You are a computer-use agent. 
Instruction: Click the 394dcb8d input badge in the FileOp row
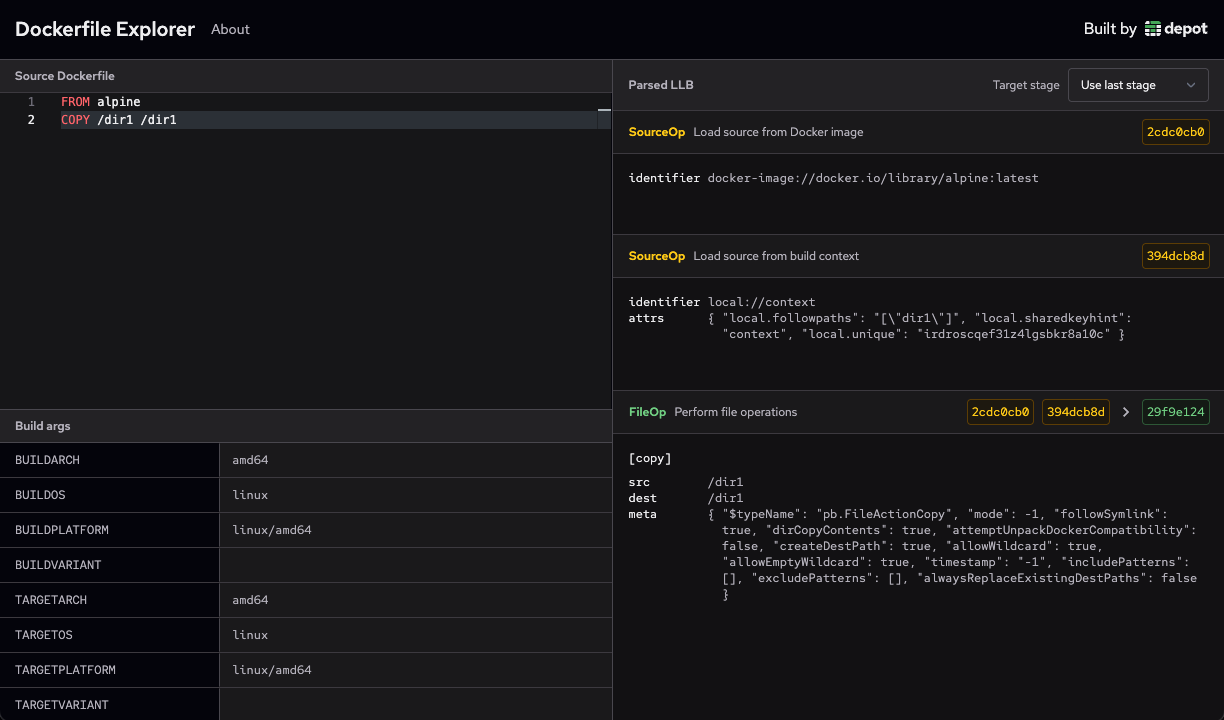tap(1075, 411)
